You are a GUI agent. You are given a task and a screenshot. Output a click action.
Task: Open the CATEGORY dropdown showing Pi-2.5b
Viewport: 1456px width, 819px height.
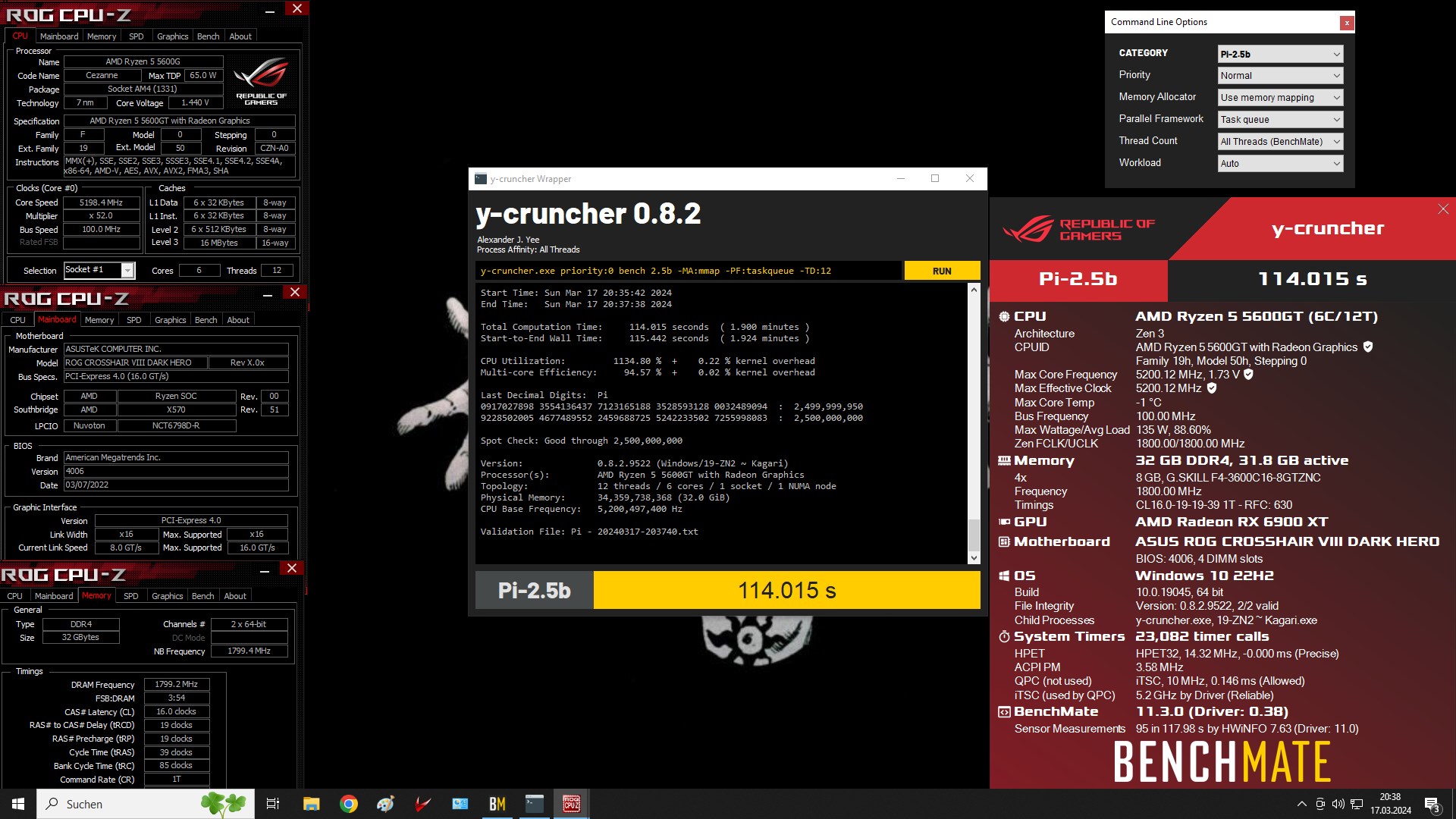pyautogui.click(x=1280, y=54)
